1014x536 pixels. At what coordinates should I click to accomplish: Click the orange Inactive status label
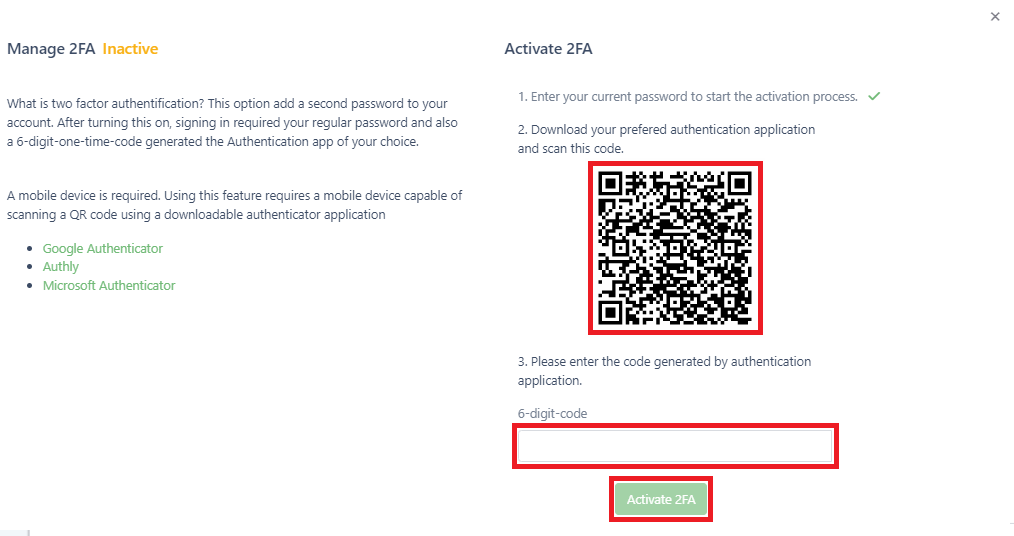tap(130, 49)
